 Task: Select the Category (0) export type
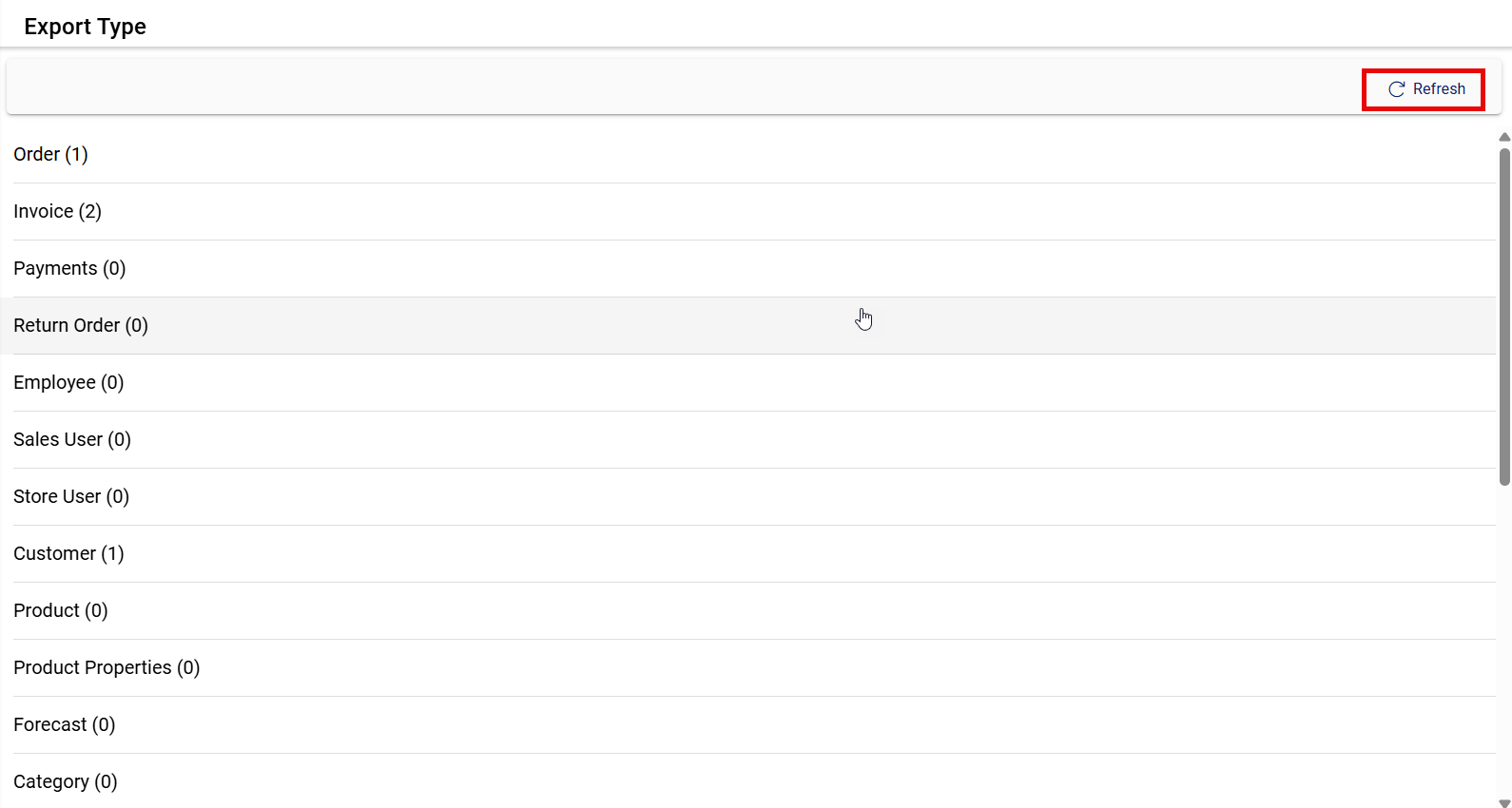[66, 781]
